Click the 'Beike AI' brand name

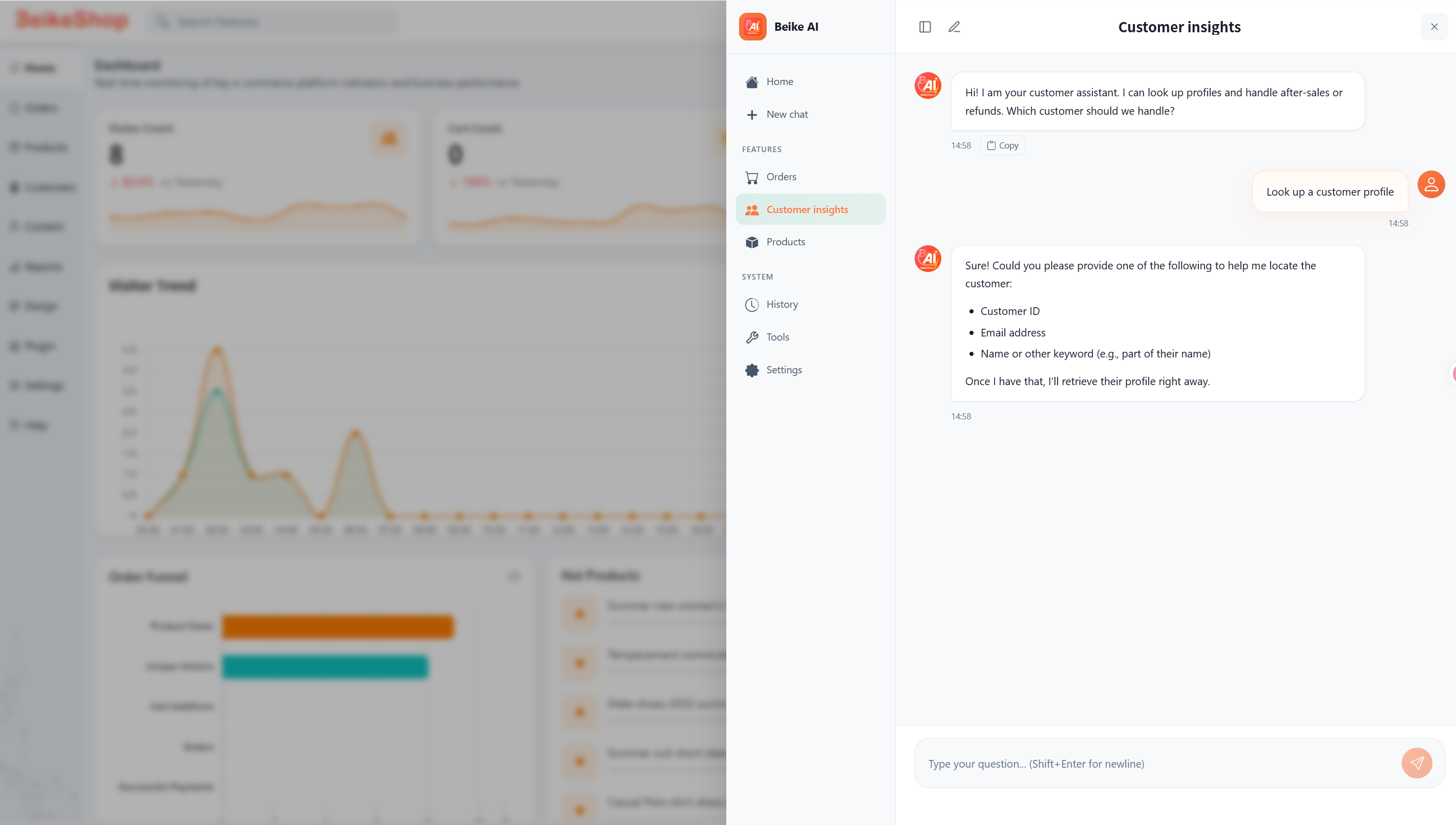pos(796,27)
